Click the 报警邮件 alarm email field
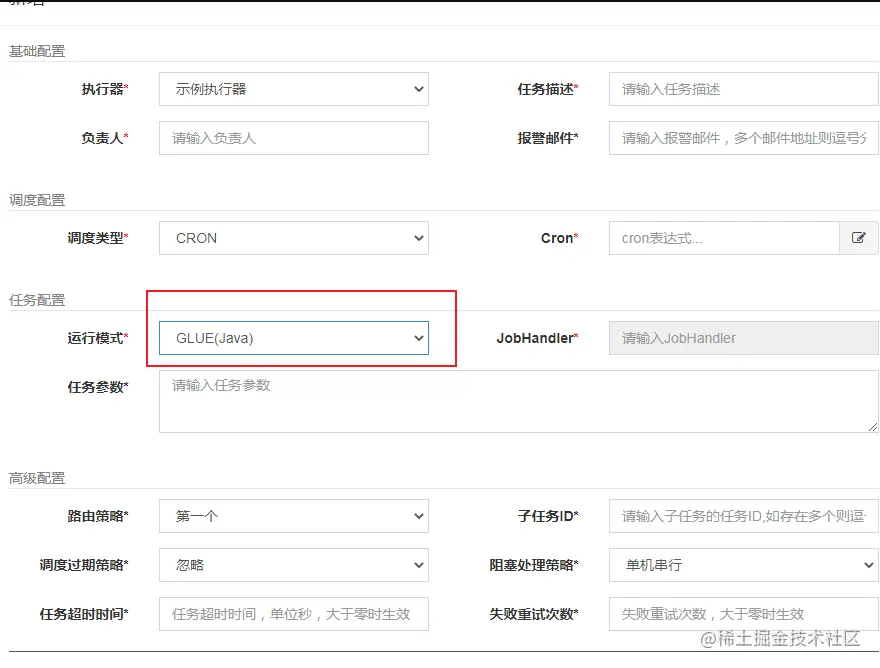This screenshot has width=880, height=668. [743, 138]
